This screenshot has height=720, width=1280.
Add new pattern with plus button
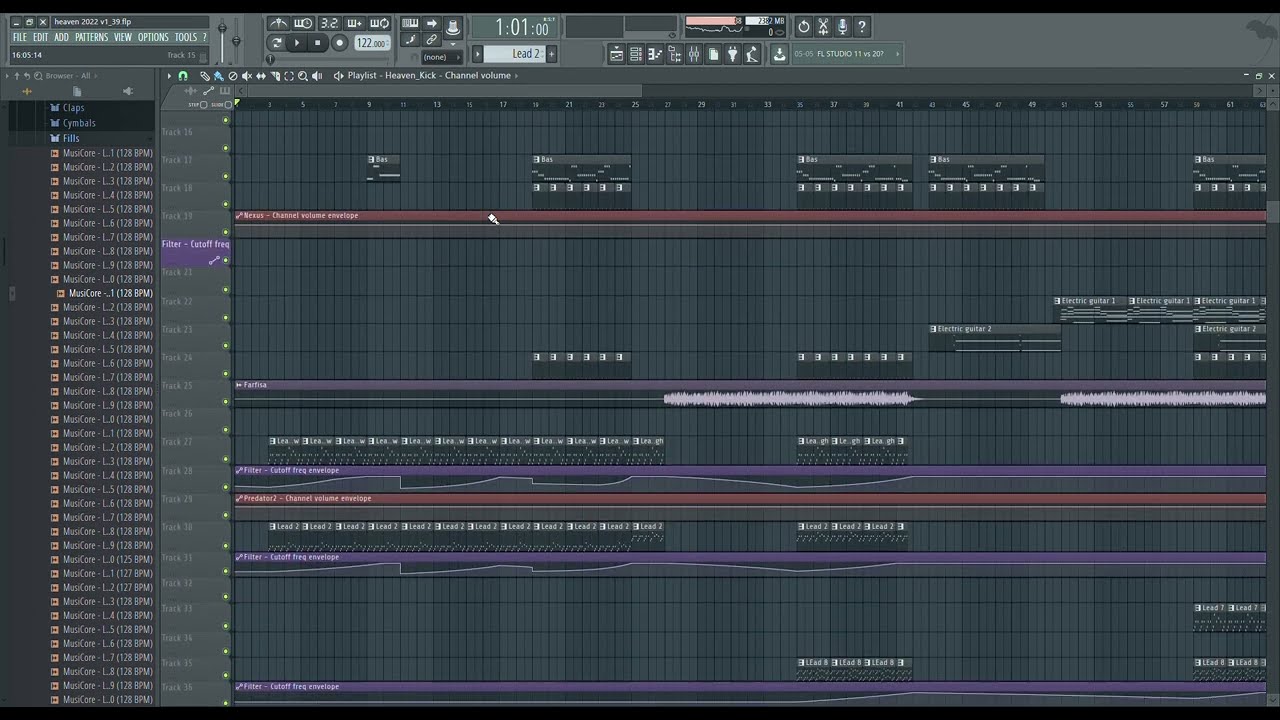point(551,53)
